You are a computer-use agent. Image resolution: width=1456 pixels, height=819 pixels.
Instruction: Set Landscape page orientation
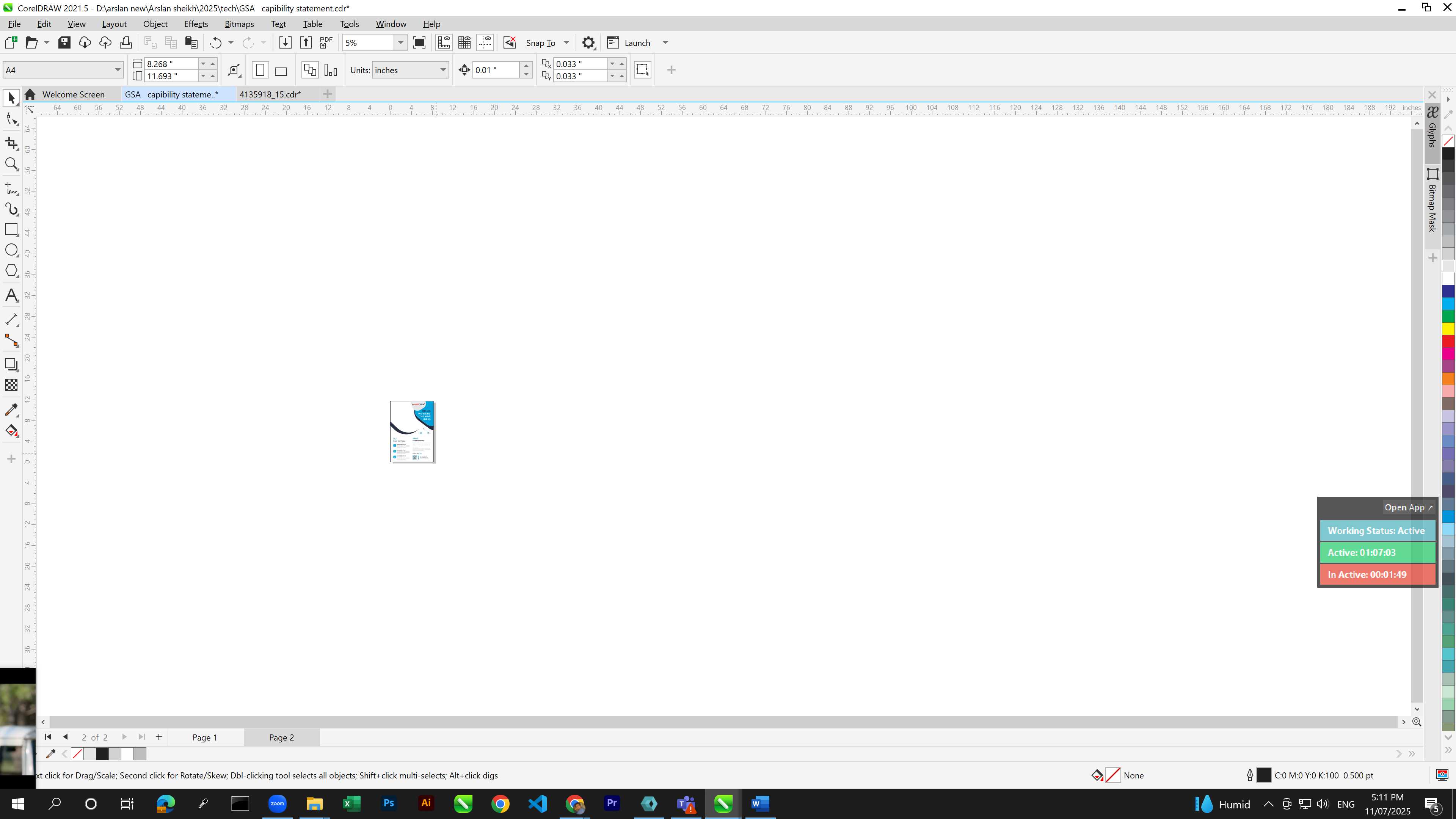click(281, 71)
